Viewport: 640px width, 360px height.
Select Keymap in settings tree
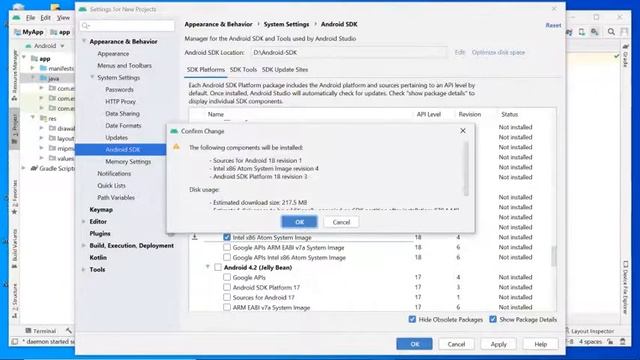click(101, 209)
